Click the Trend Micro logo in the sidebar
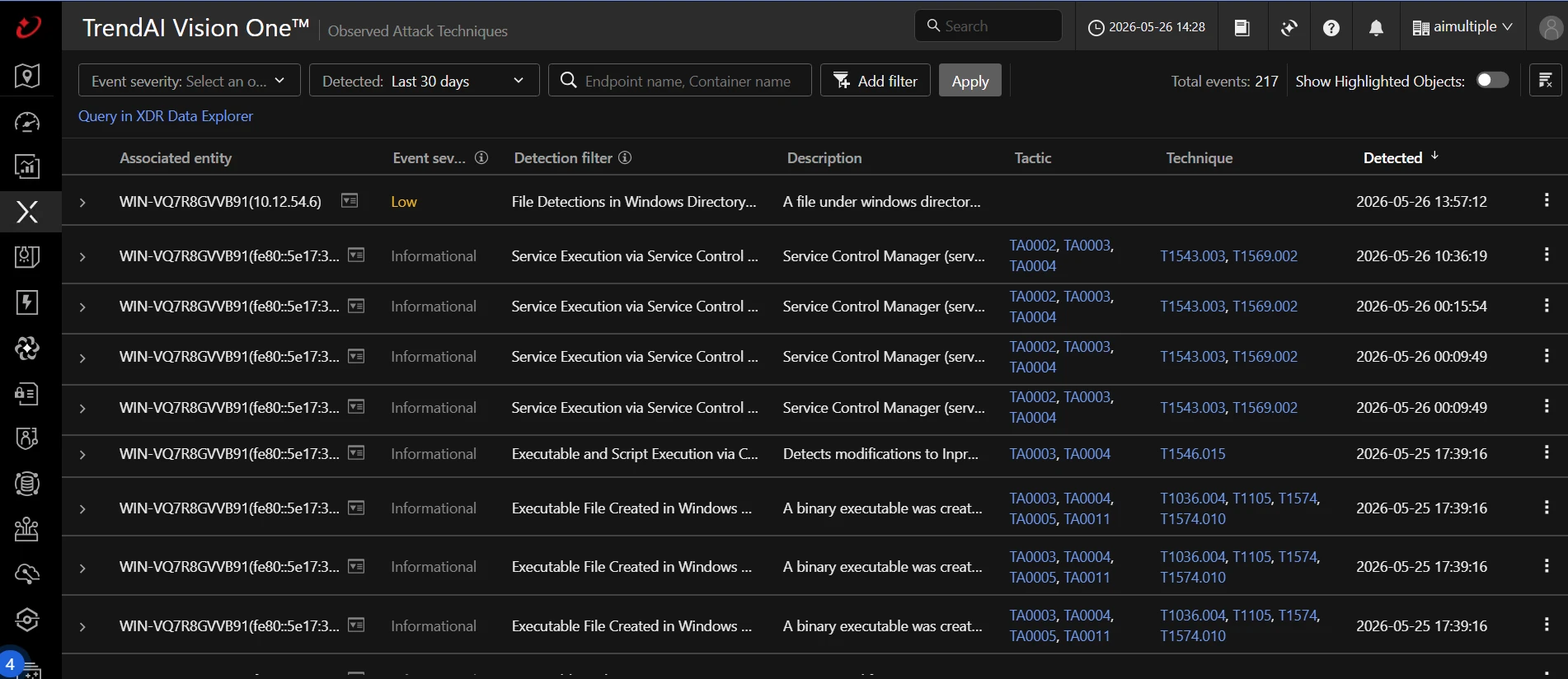 click(x=28, y=27)
